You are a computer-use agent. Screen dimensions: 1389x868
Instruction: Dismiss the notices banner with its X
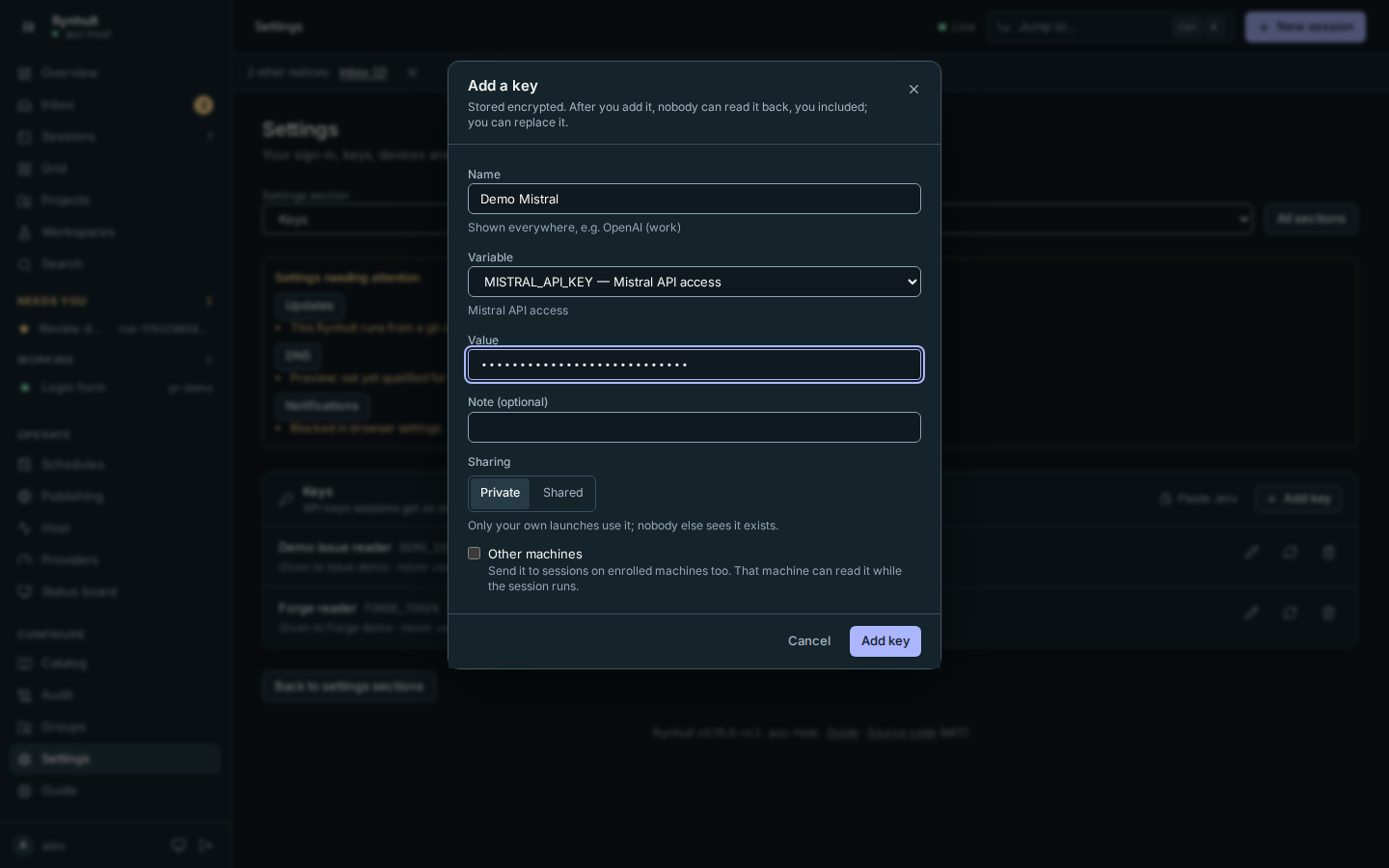[x=412, y=72]
